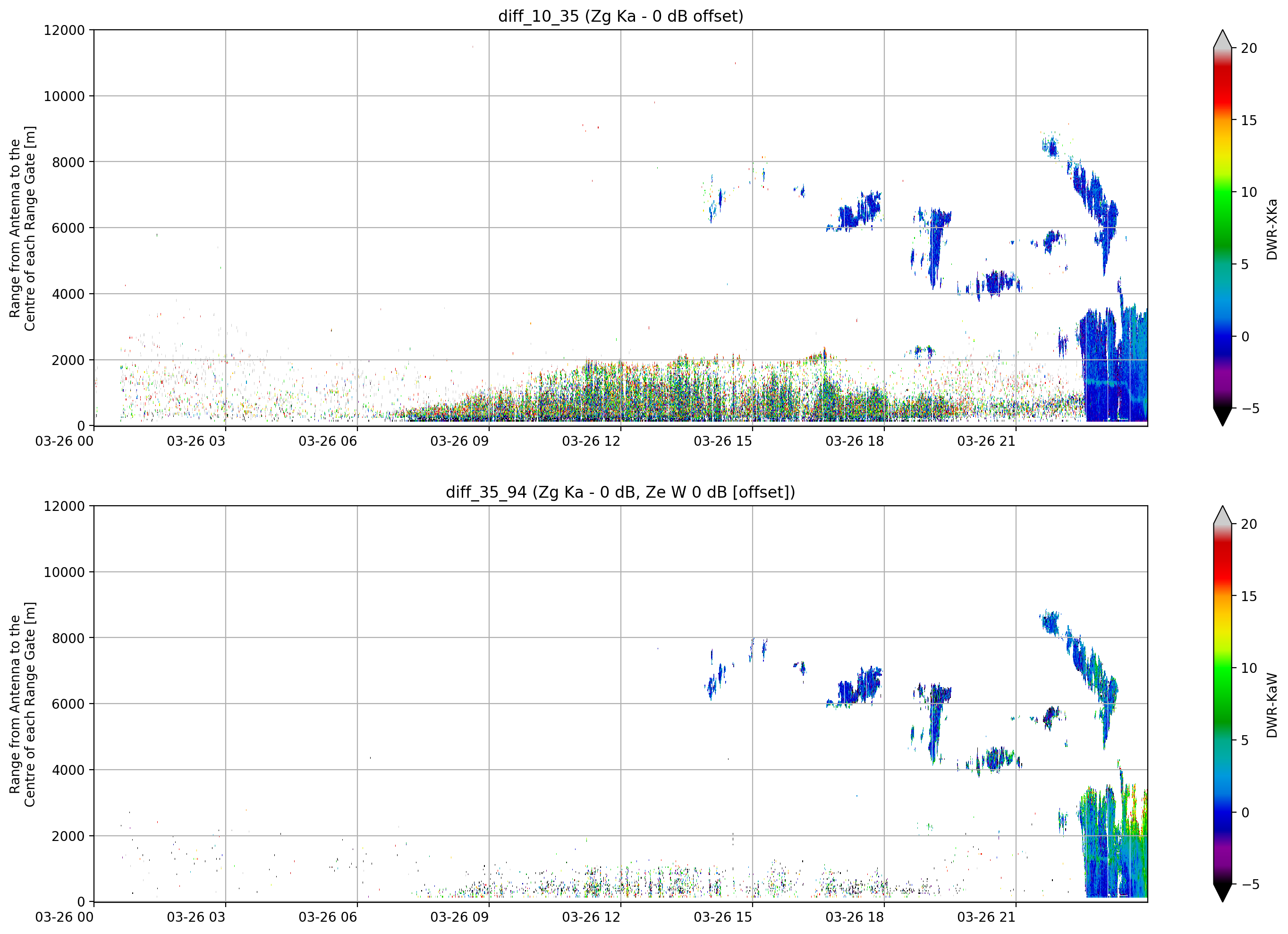The width and height of the screenshot is (1288, 934).
Task: Click "03-26 00" tick under the top plot
Action: 64,442
